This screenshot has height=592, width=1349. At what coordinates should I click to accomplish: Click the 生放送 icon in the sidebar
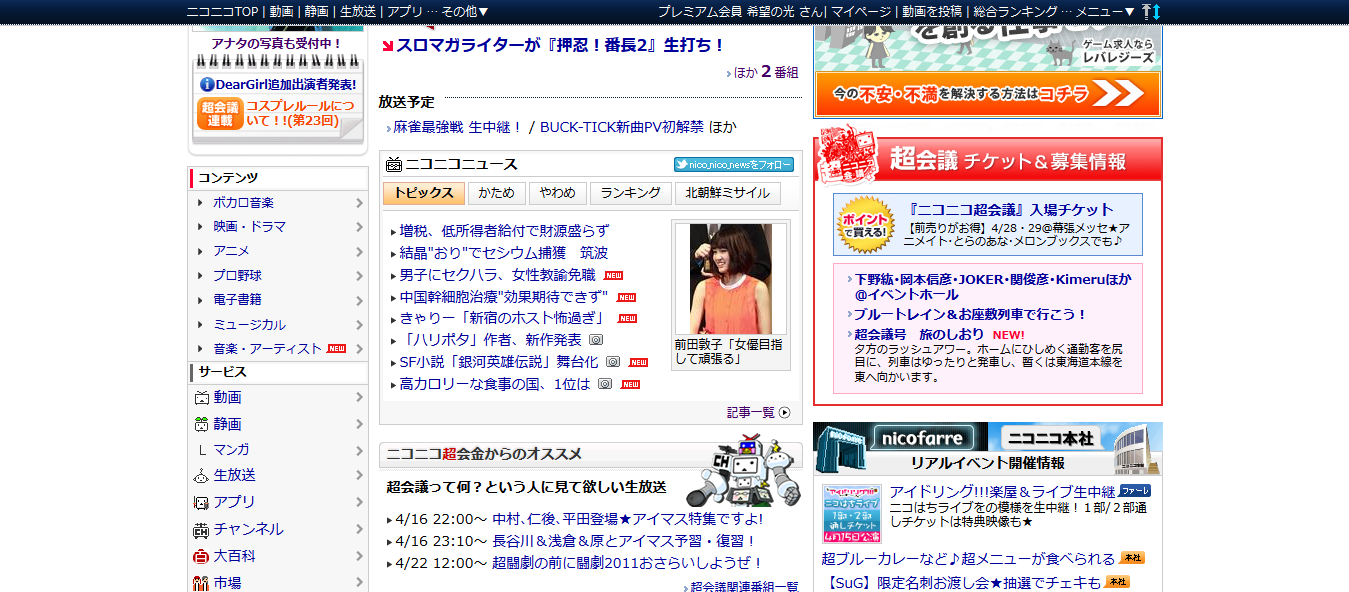200,476
